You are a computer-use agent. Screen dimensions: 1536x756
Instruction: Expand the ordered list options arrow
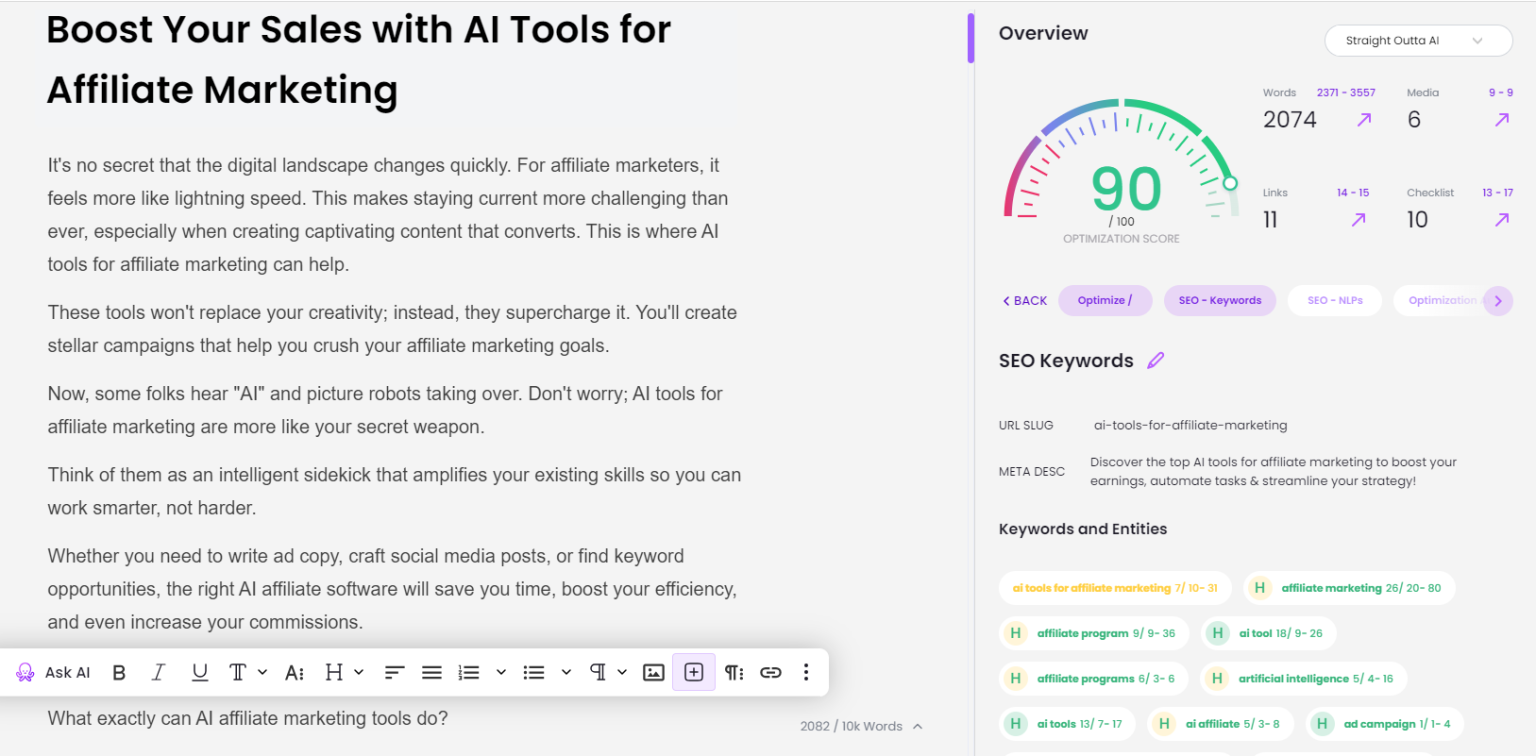coord(501,673)
